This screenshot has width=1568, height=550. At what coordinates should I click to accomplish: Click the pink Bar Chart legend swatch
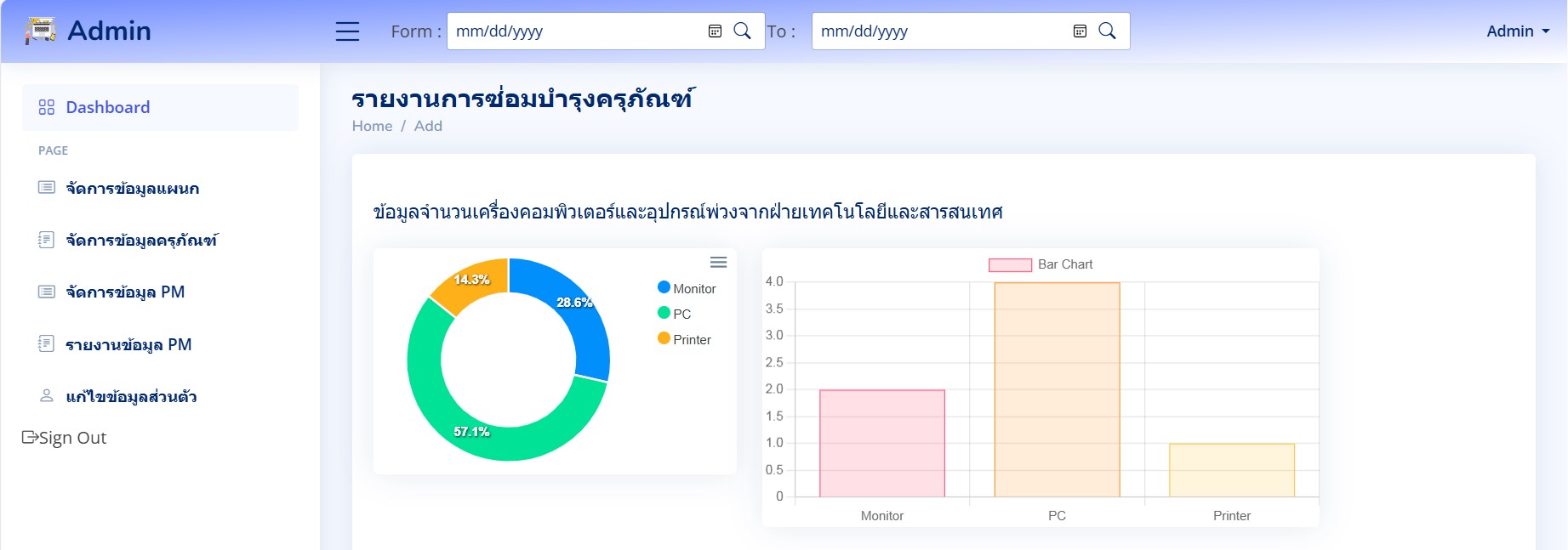coord(1010,265)
